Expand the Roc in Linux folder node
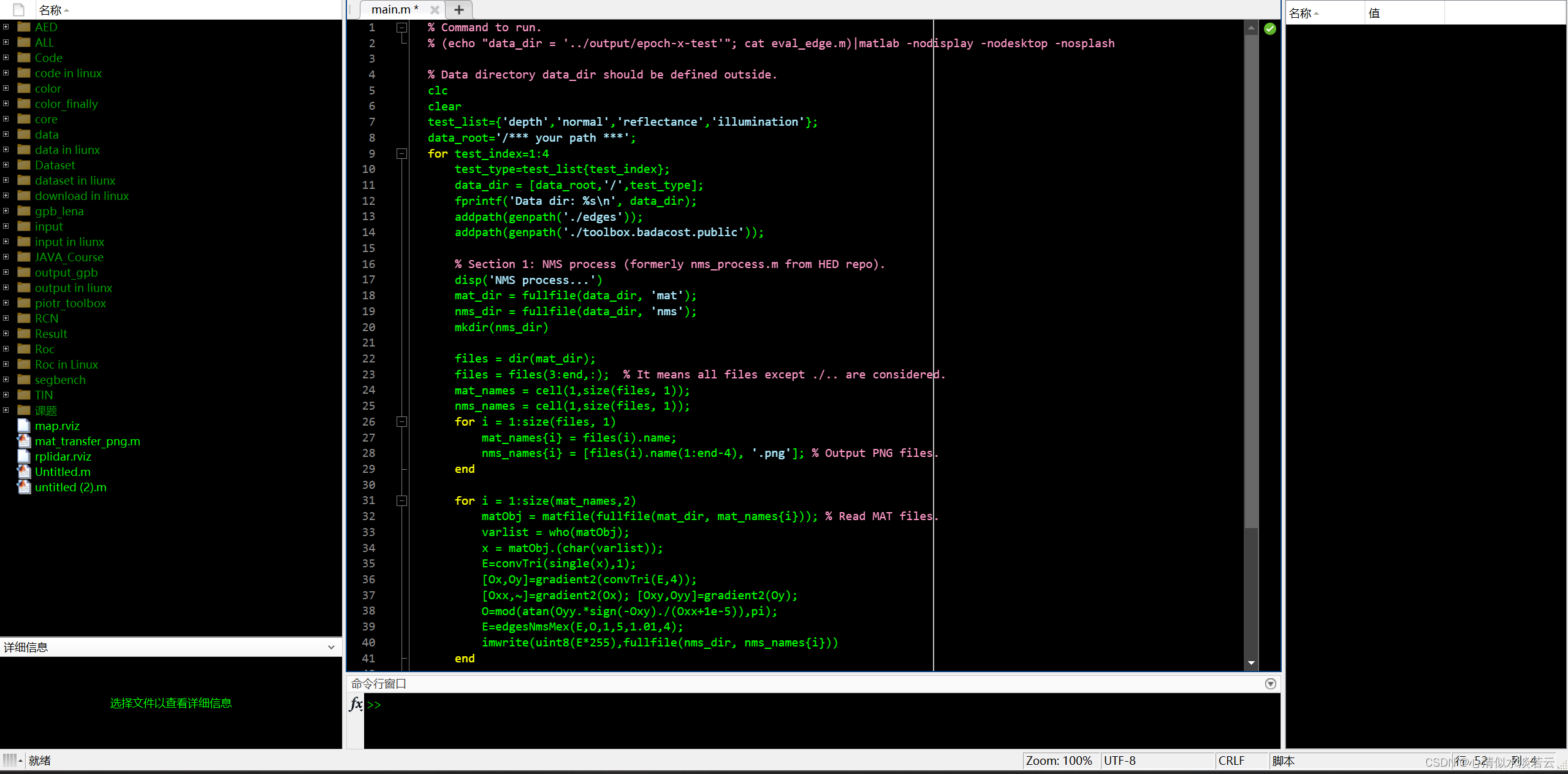 point(6,364)
